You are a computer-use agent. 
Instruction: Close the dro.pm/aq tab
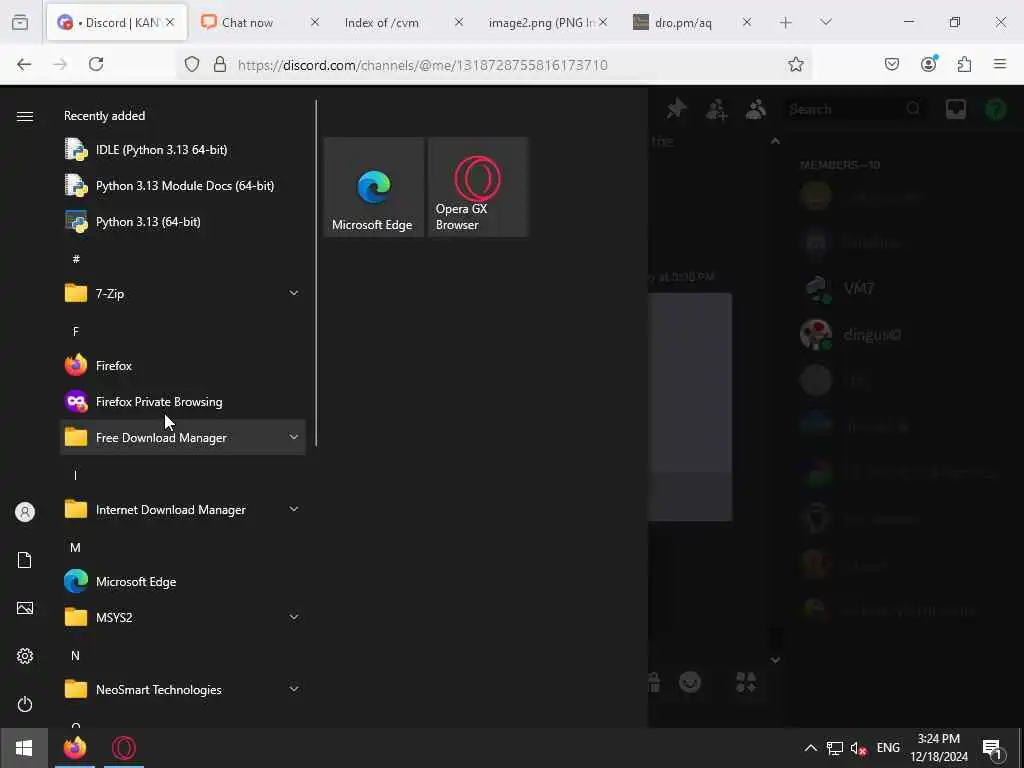(746, 23)
